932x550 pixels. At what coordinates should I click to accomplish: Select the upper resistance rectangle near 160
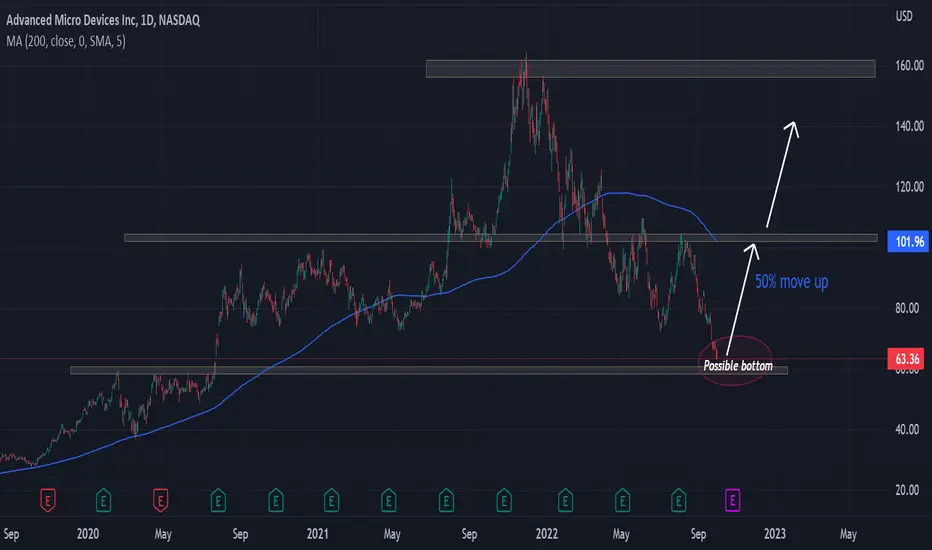(x=650, y=69)
